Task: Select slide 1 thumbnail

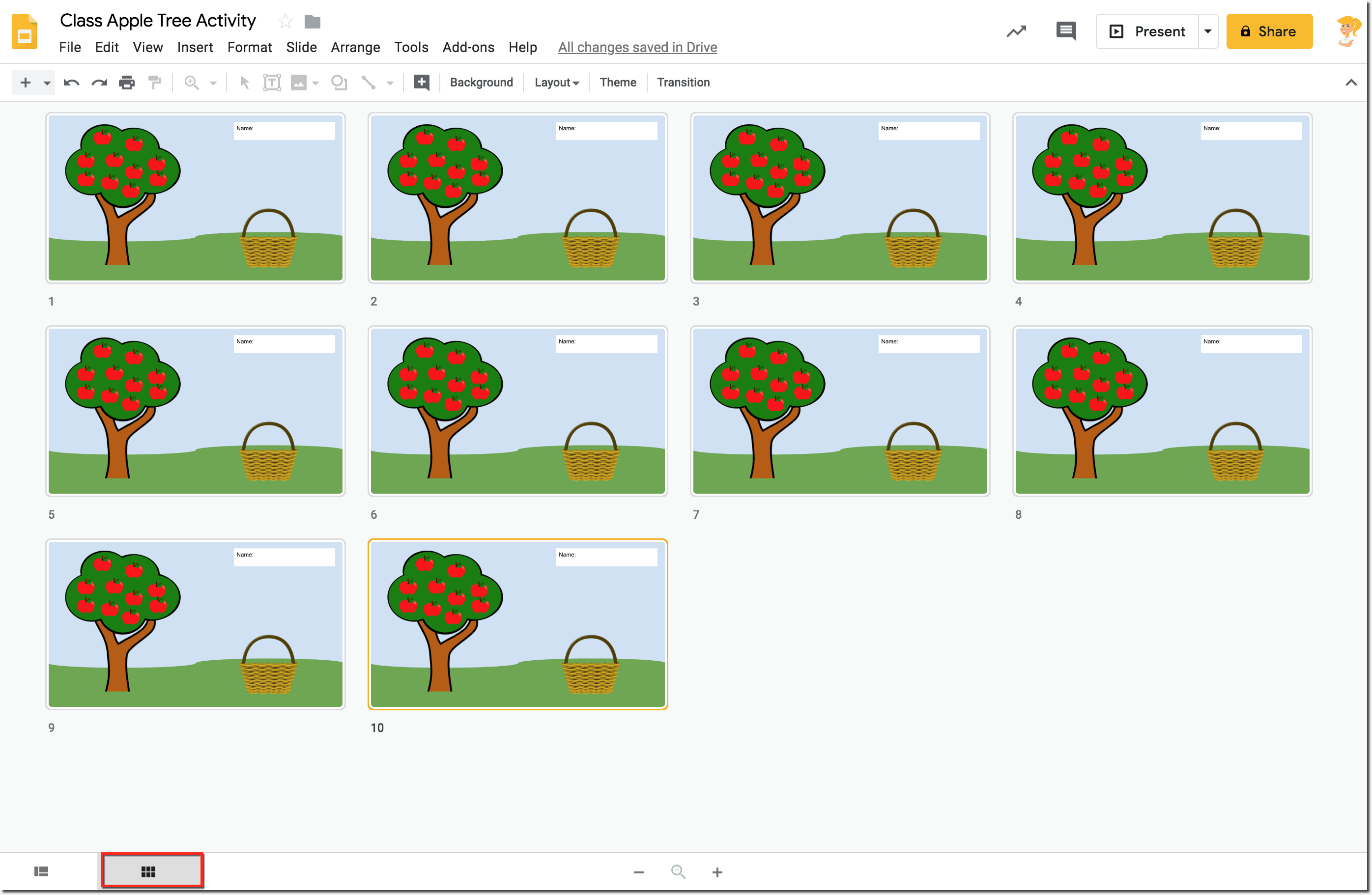Action: point(196,197)
